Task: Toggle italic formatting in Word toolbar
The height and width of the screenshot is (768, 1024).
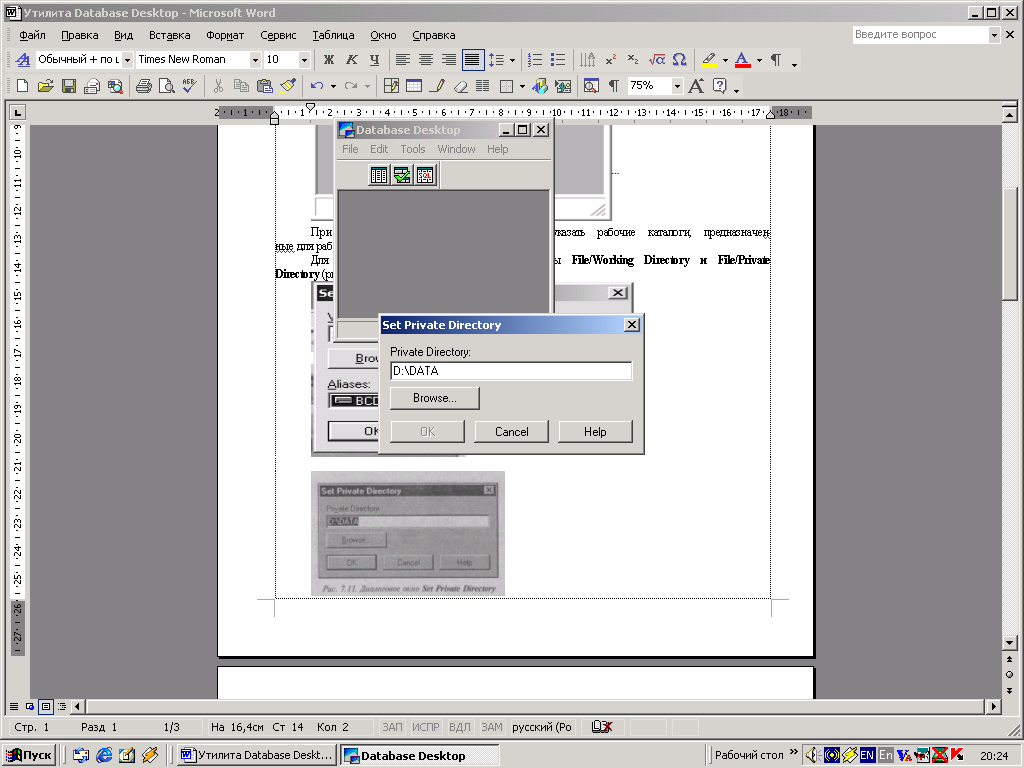Action: coord(351,59)
